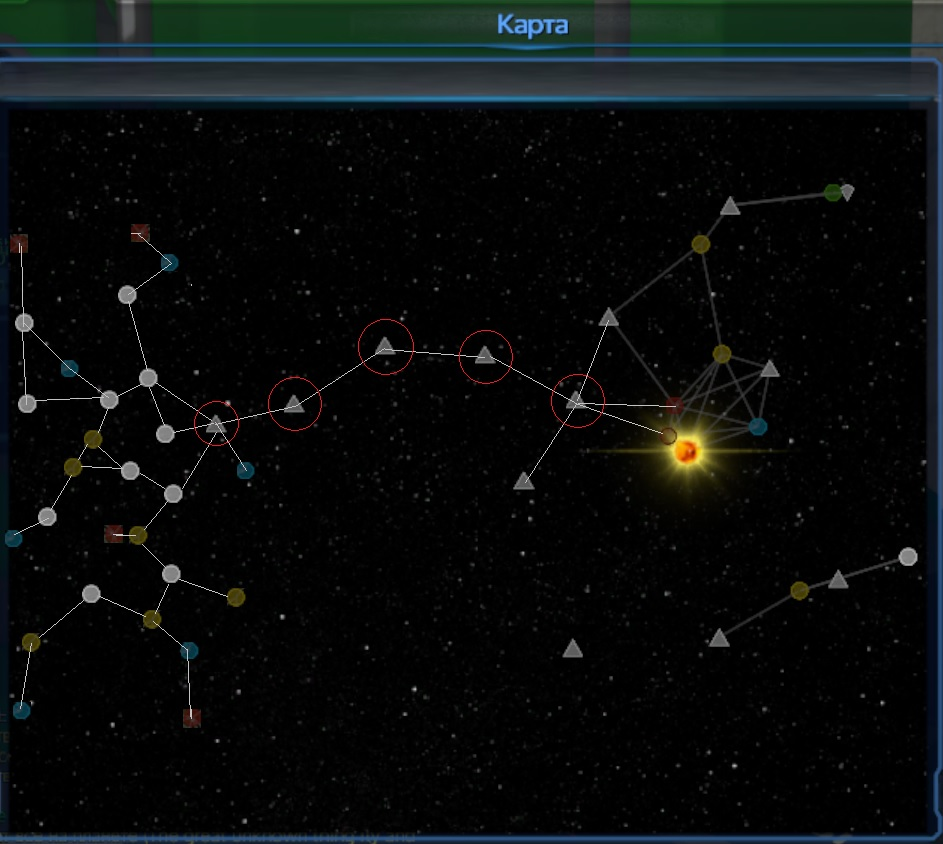Click the dark red node left of sun

(x=675, y=405)
